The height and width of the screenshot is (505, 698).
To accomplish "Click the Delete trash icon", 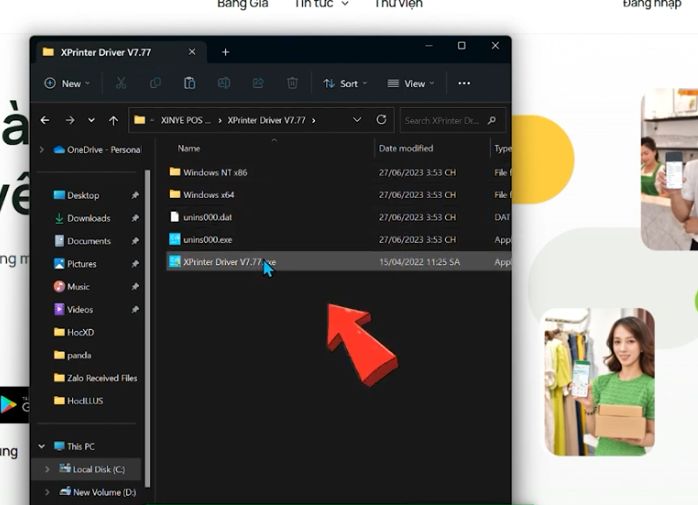I will pos(292,84).
